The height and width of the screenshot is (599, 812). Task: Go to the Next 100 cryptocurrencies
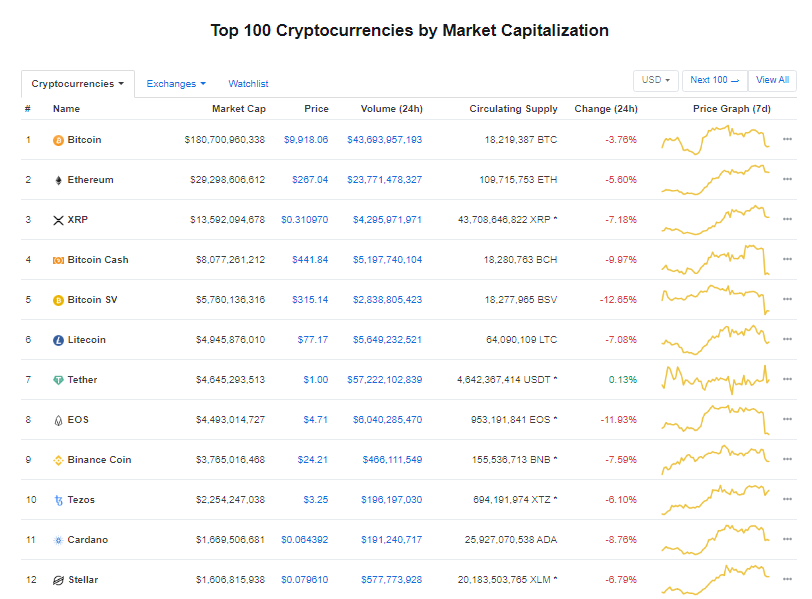click(715, 80)
